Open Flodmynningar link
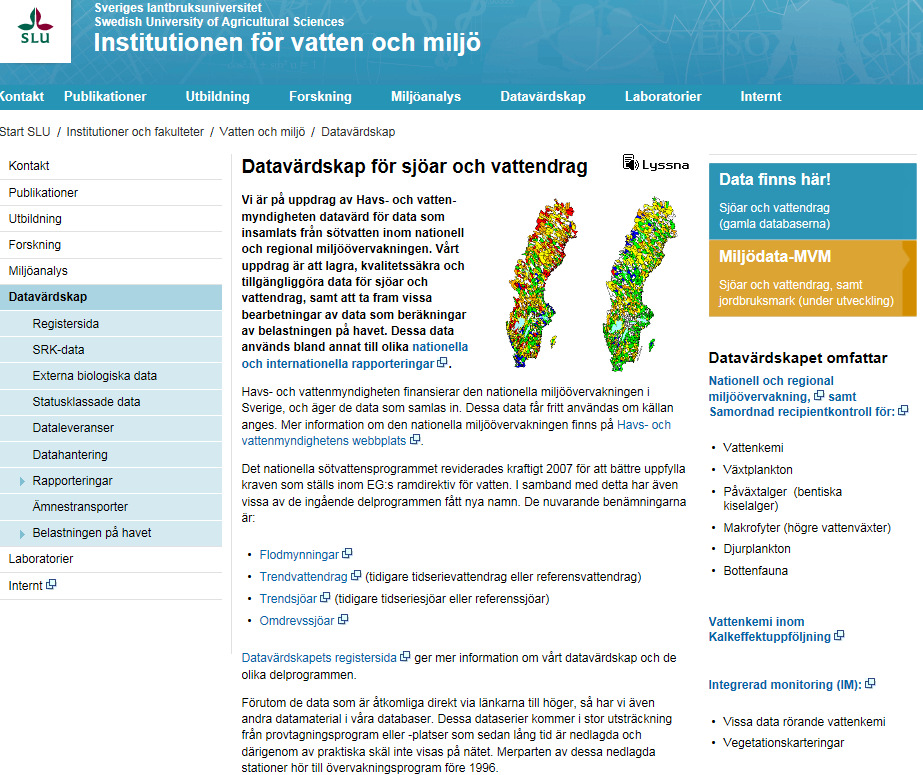Viewport: 923px width, 775px height. (299, 554)
